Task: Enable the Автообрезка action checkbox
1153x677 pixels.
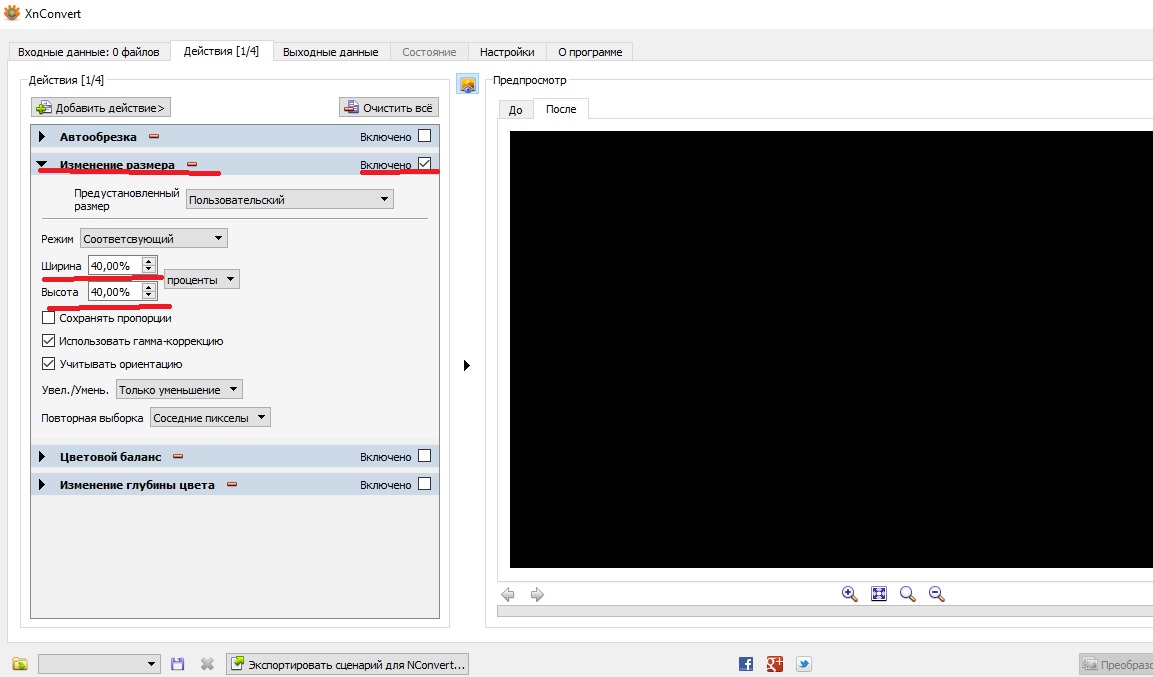Action: point(424,136)
